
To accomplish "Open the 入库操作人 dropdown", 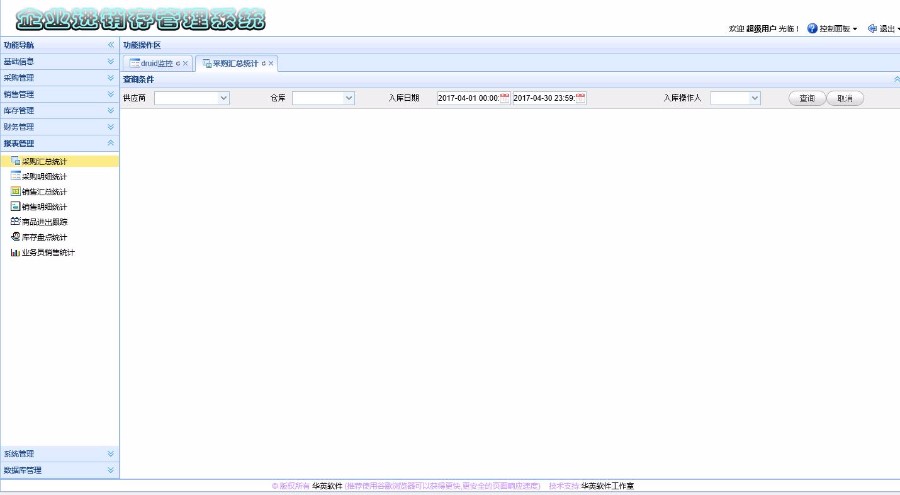I will coord(755,98).
